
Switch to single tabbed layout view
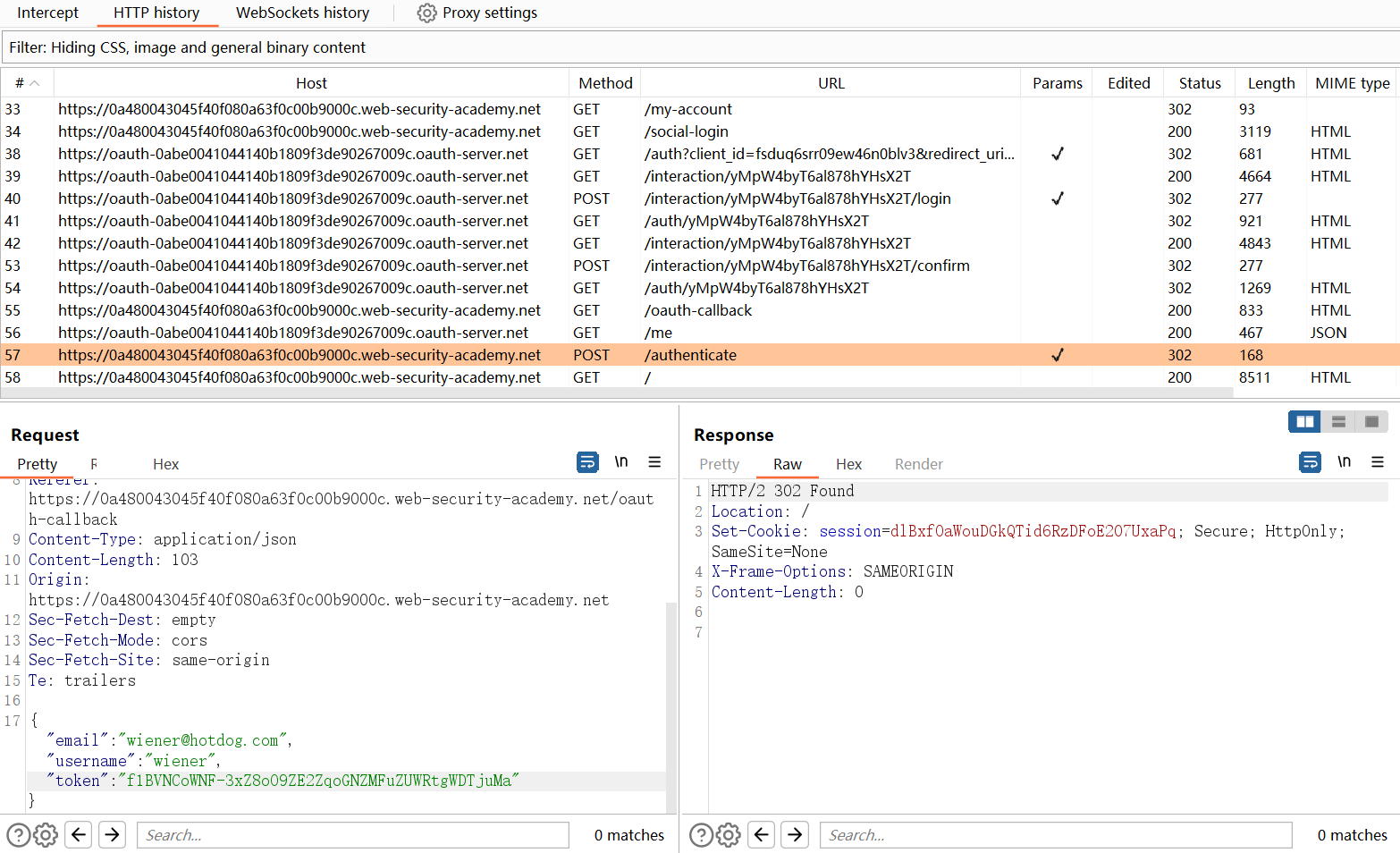[1371, 422]
